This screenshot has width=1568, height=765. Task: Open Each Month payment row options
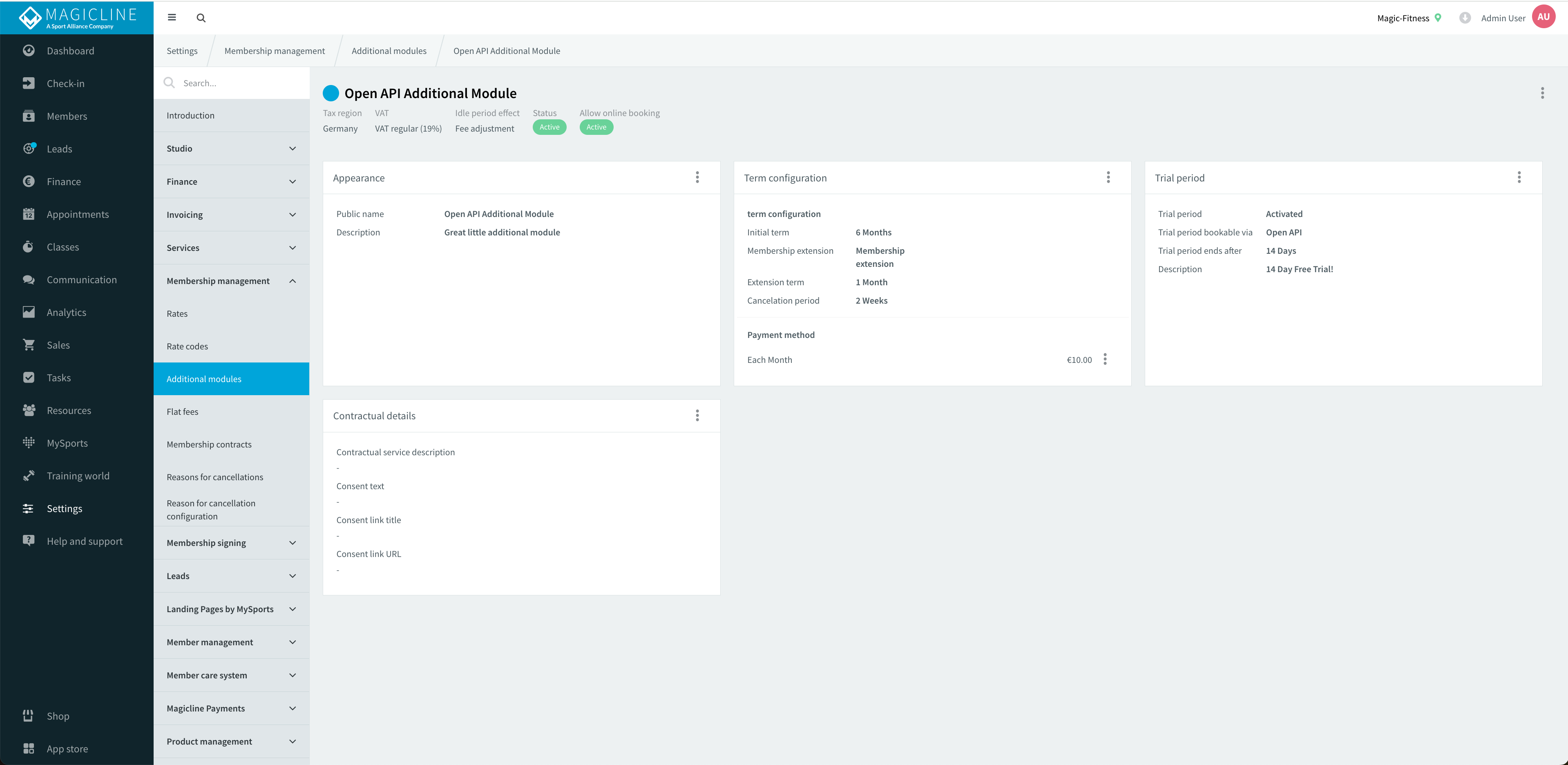pos(1105,359)
